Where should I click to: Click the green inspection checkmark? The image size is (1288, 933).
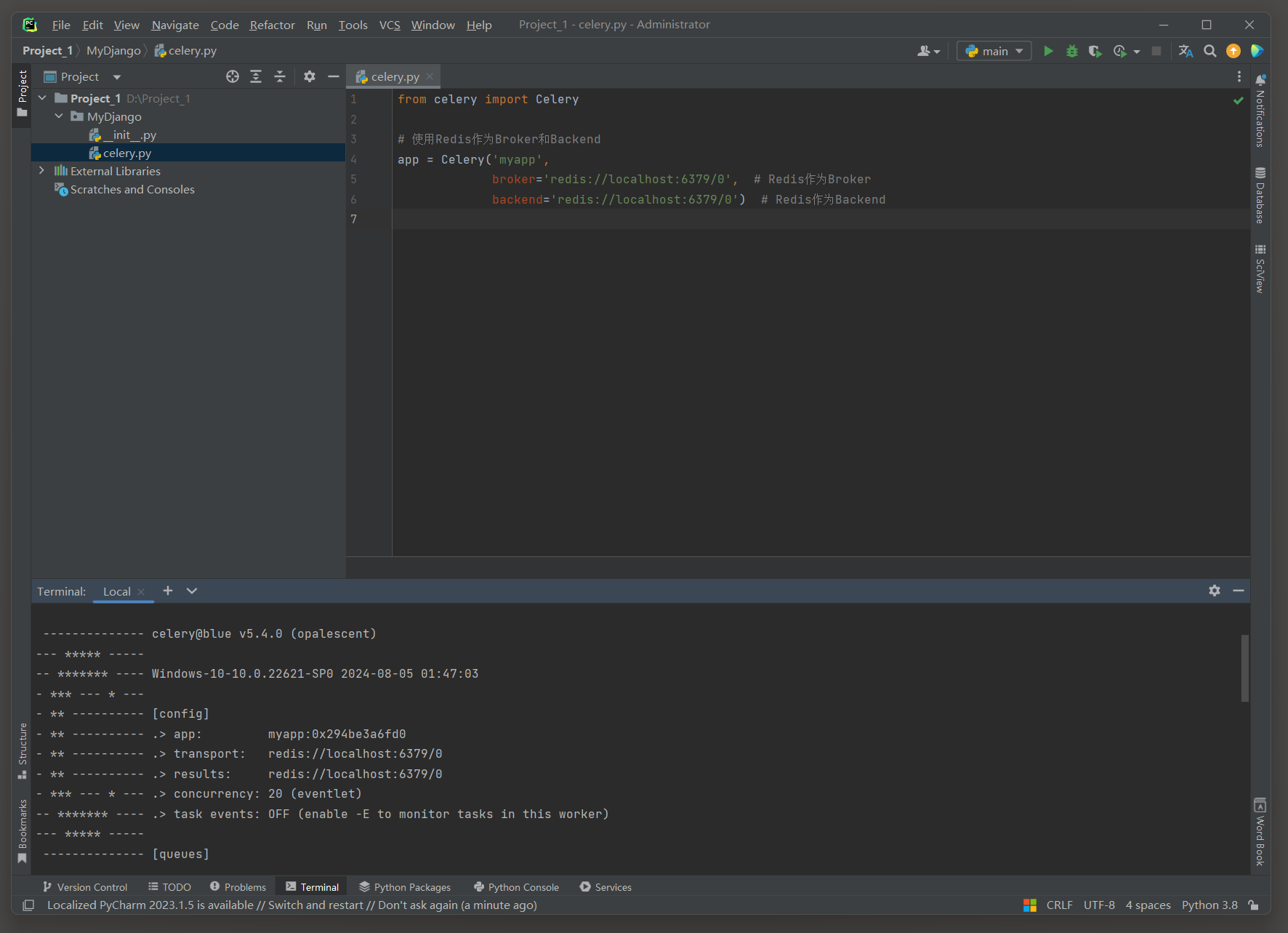point(1239,100)
